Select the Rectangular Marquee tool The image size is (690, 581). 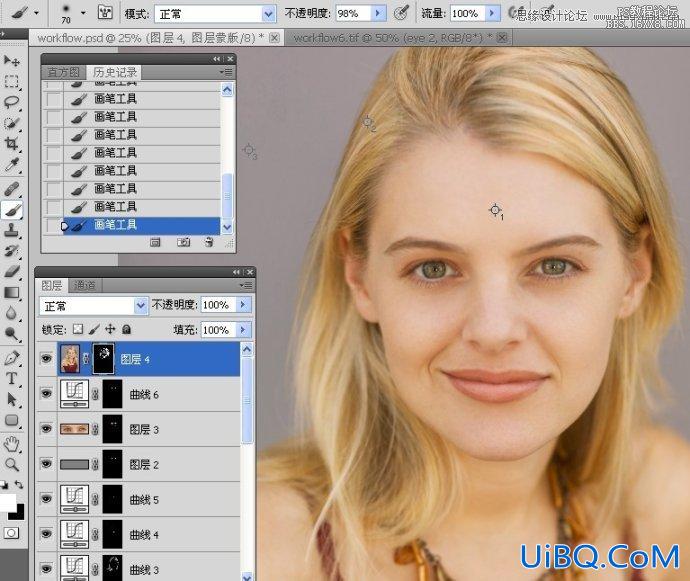tap(11, 81)
